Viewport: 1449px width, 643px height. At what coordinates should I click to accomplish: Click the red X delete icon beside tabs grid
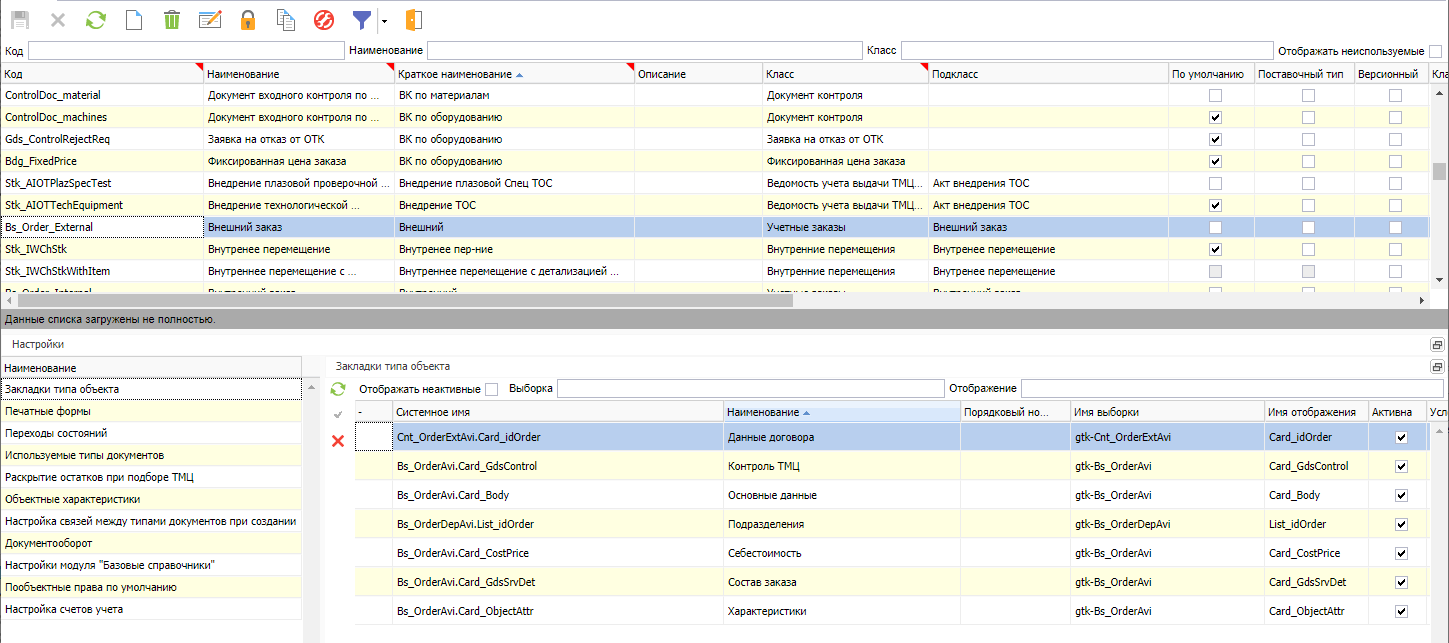click(338, 441)
